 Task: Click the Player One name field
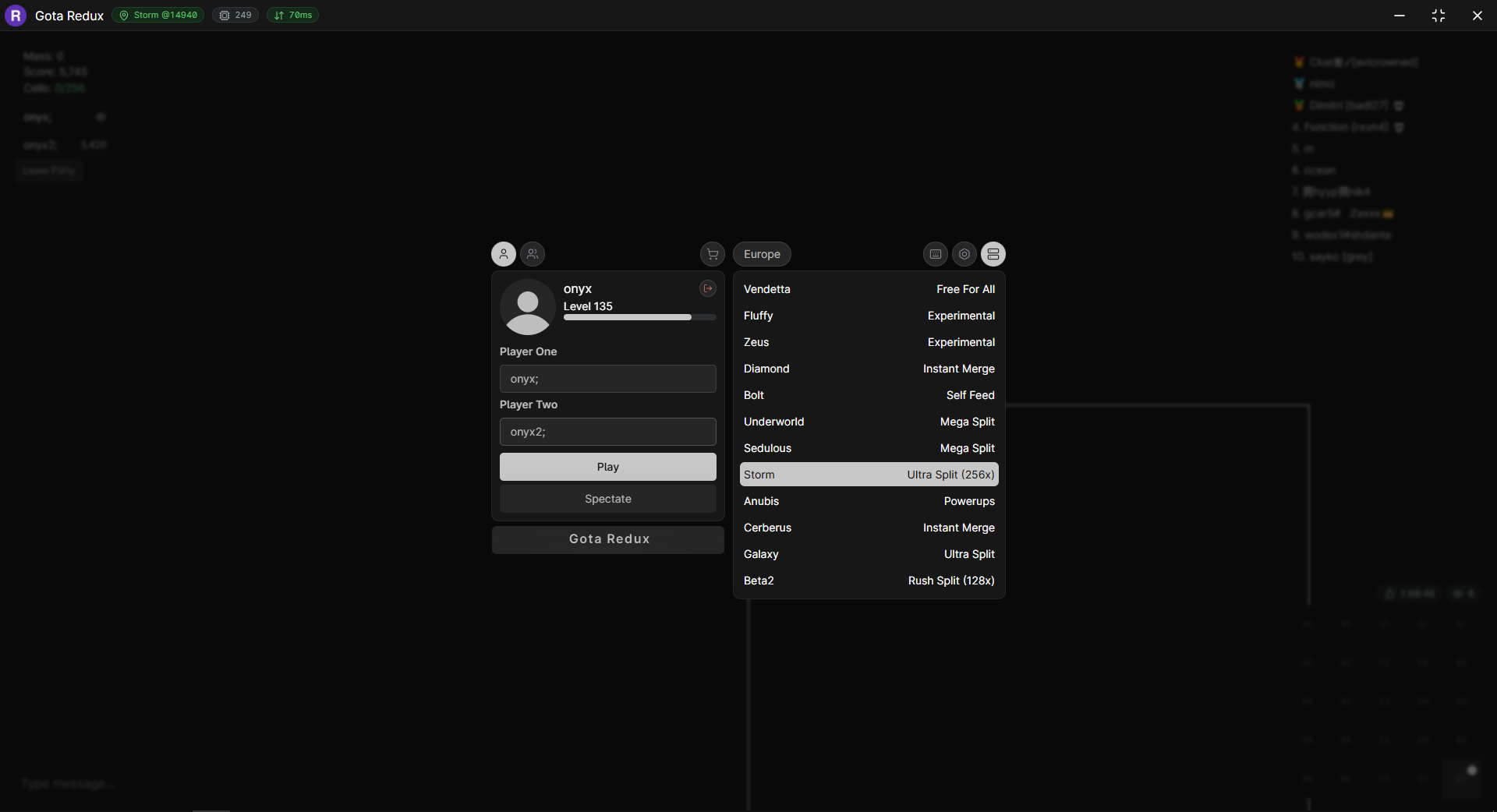tap(608, 379)
